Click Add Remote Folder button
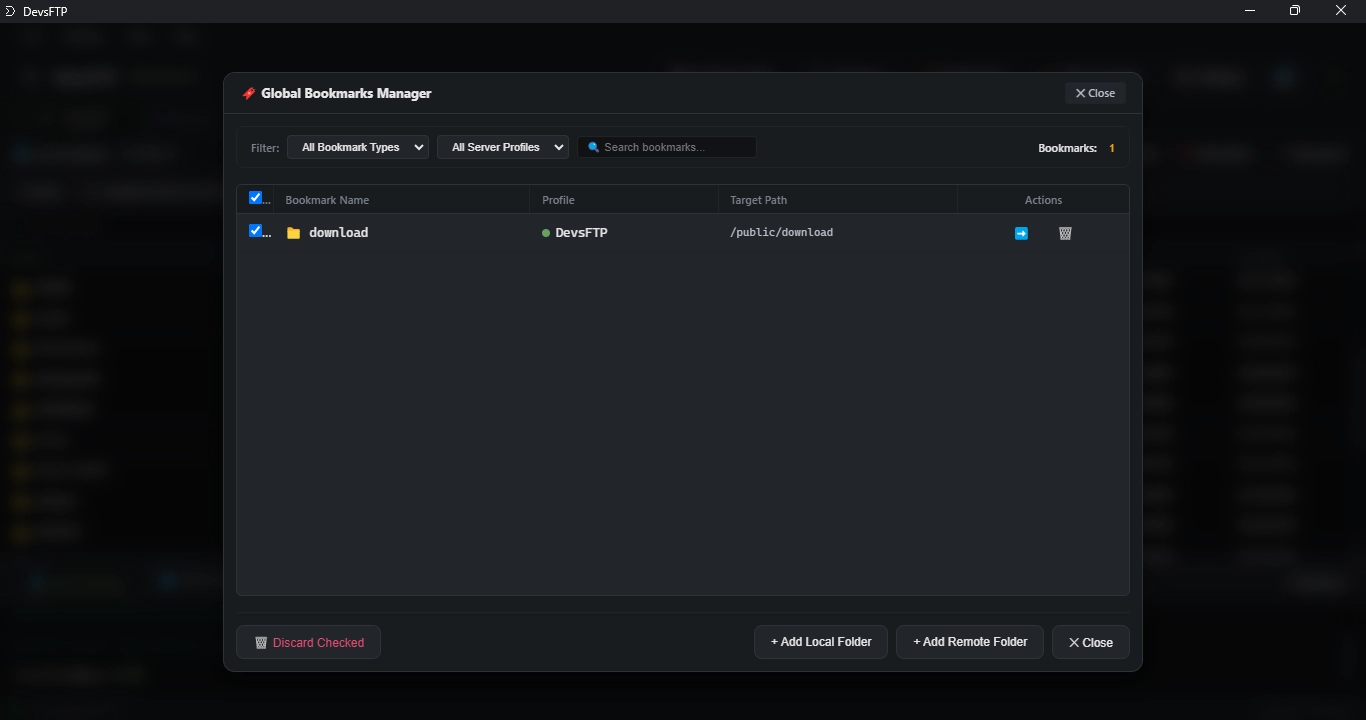This screenshot has width=1366, height=720. coord(970,642)
